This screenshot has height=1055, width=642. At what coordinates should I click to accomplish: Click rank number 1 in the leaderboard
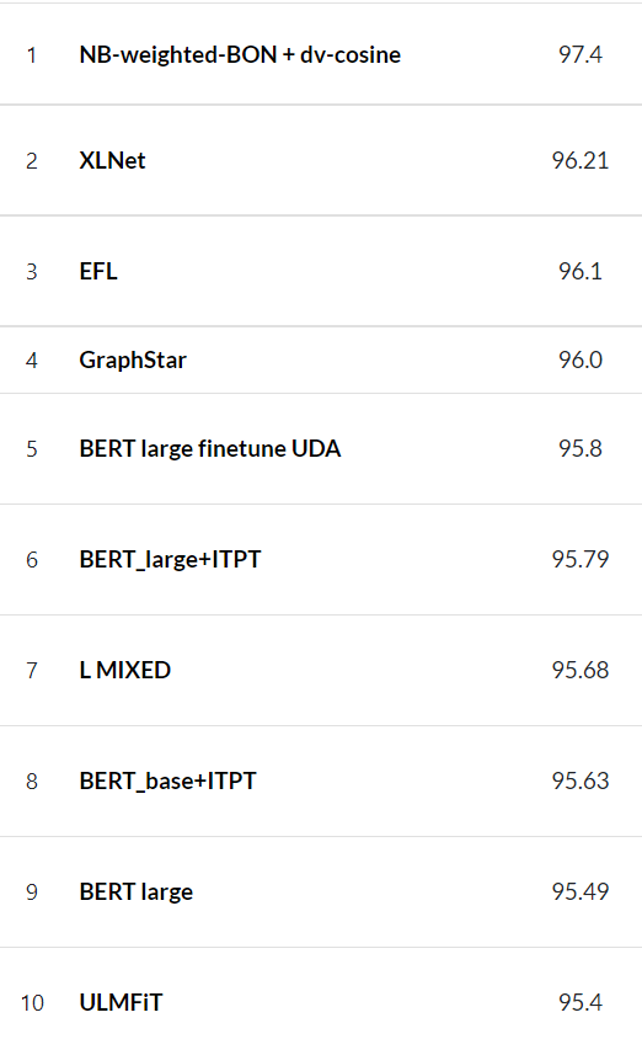click(x=32, y=55)
